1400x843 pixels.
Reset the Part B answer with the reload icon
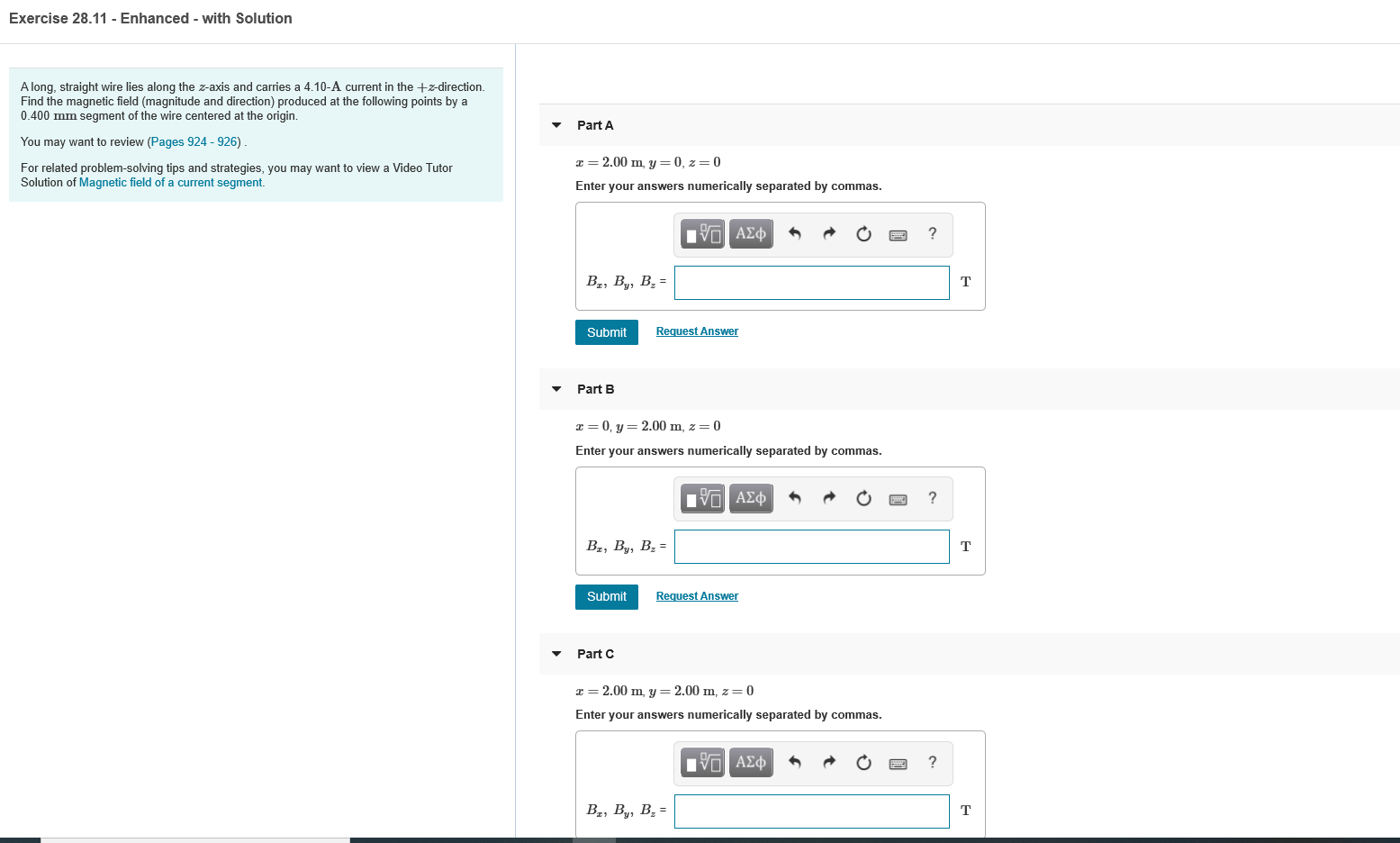[863, 498]
